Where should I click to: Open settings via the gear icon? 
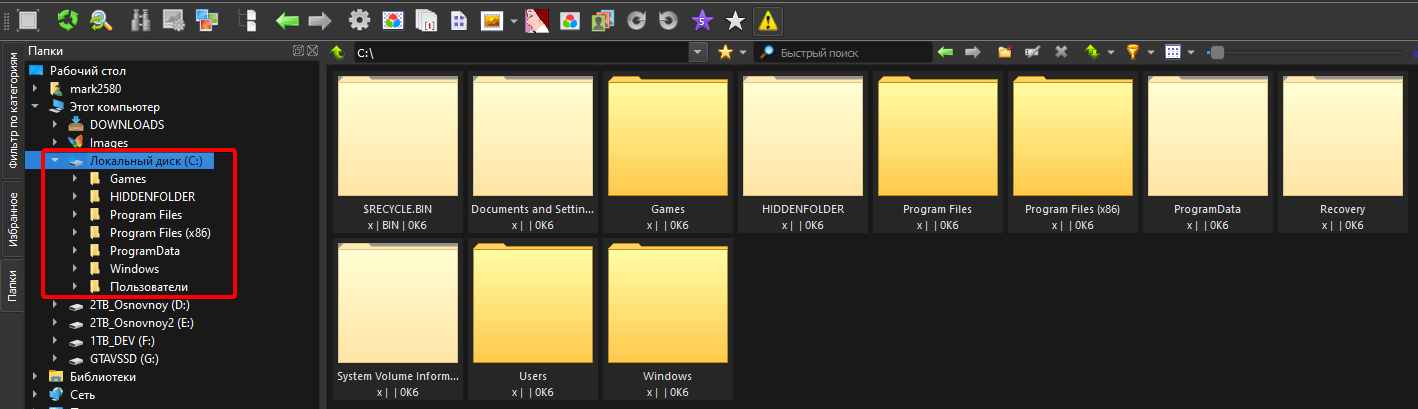click(x=359, y=19)
